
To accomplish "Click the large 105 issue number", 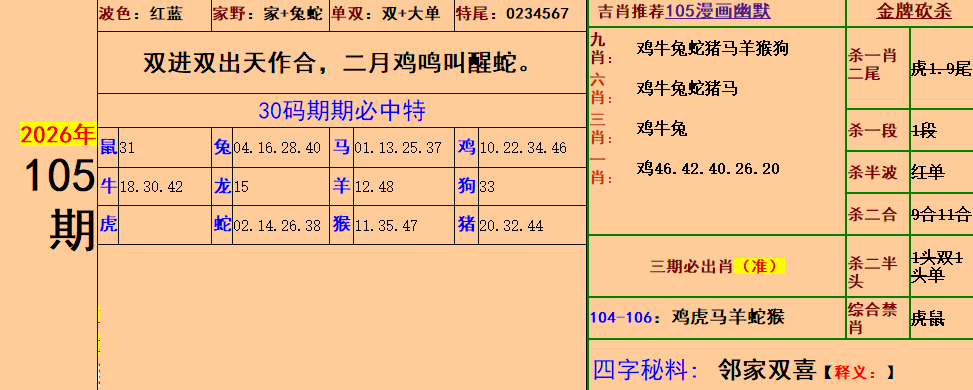I will [60, 176].
